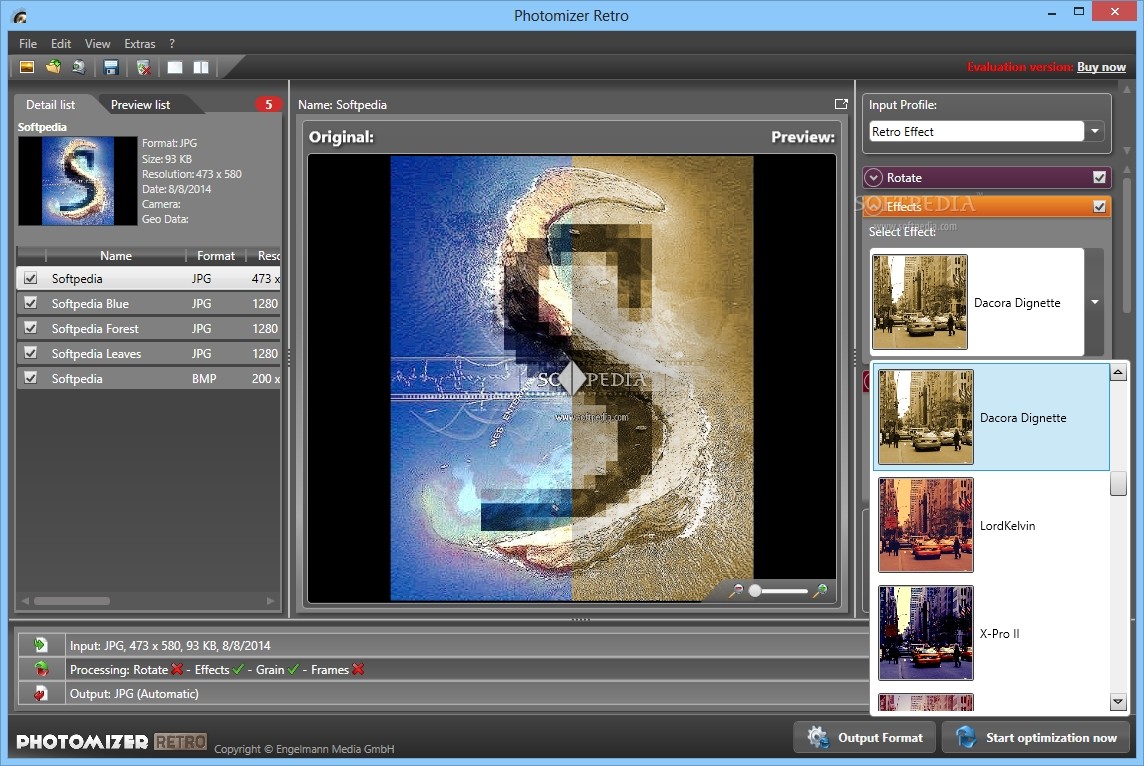Click the Processing status row icon
Viewport: 1144px width, 766px height.
pyautogui.click(x=41, y=669)
